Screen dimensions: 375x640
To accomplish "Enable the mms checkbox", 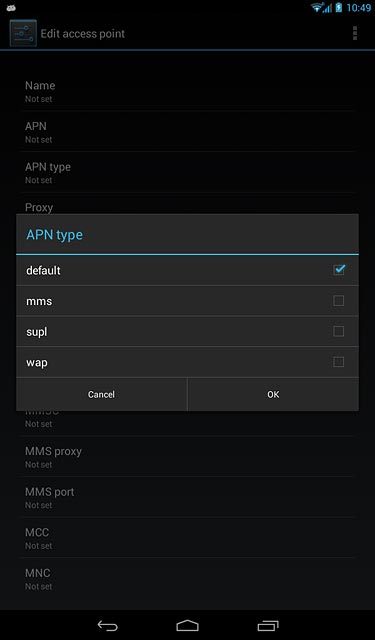I will click(339, 301).
